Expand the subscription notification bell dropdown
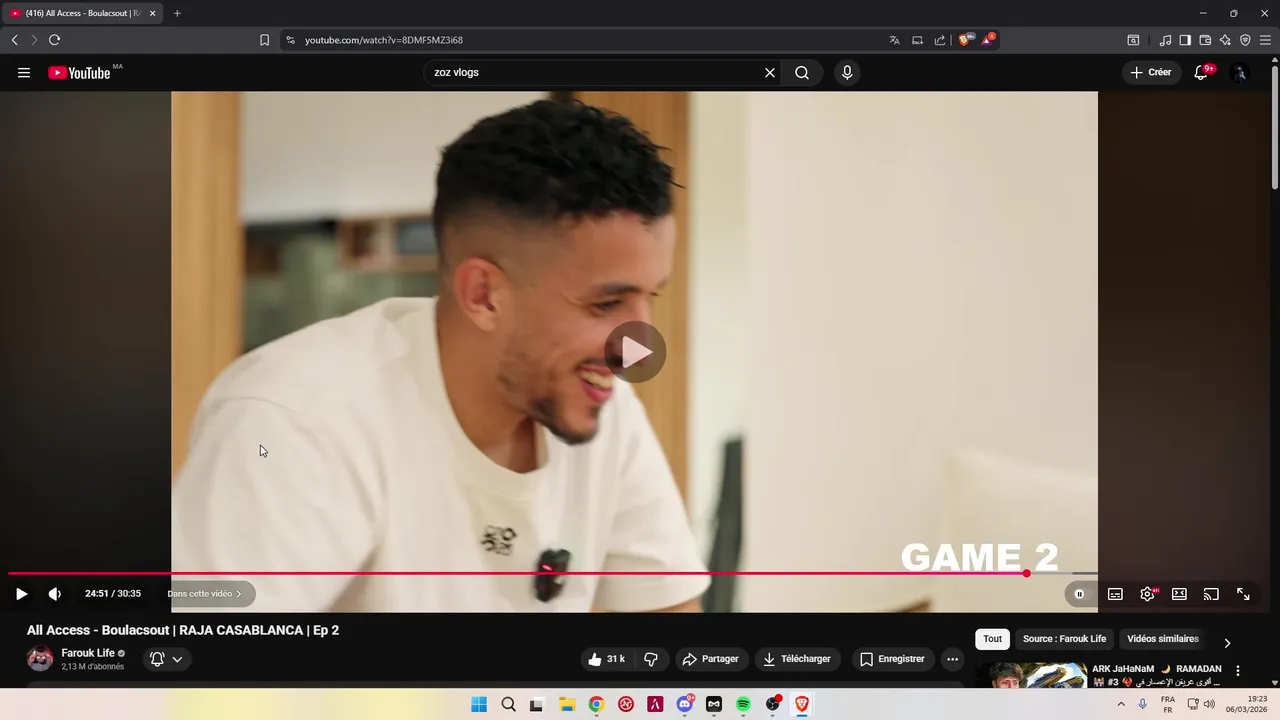 [x=166, y=659]
